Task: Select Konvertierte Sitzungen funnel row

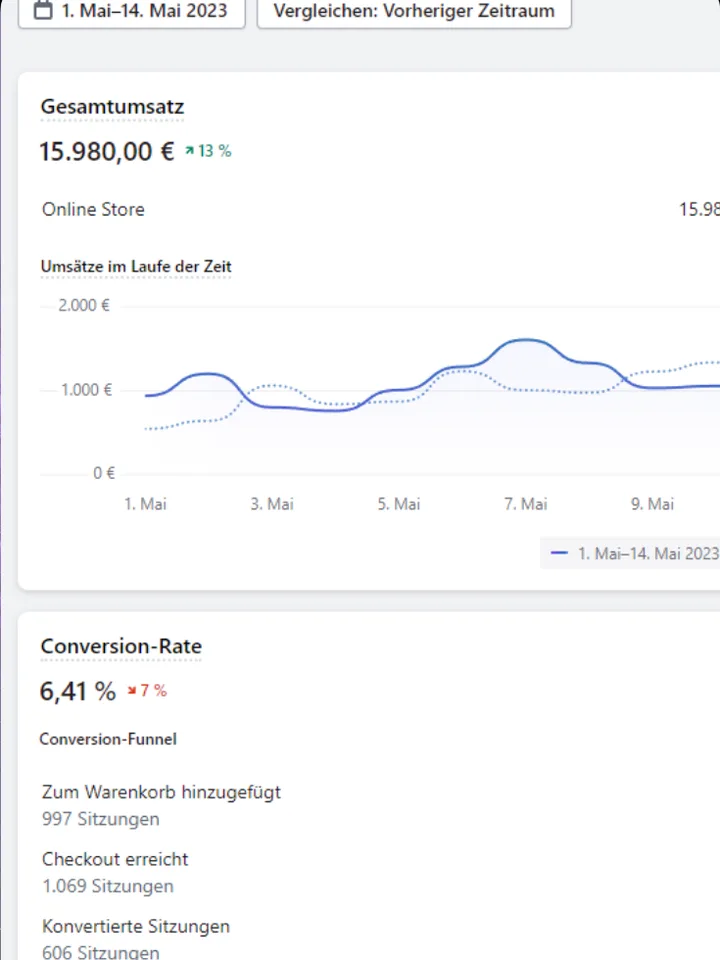Action: click(x=136, y=926)
